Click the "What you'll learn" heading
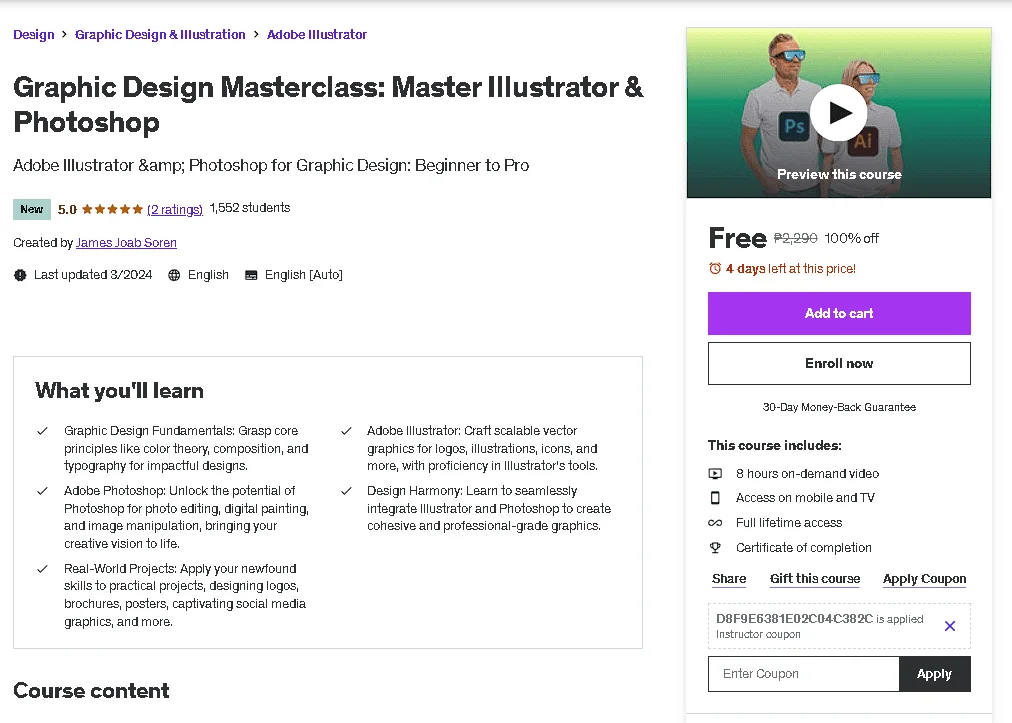Screen dimensions: 1012x723 click(x=119, y=391)
